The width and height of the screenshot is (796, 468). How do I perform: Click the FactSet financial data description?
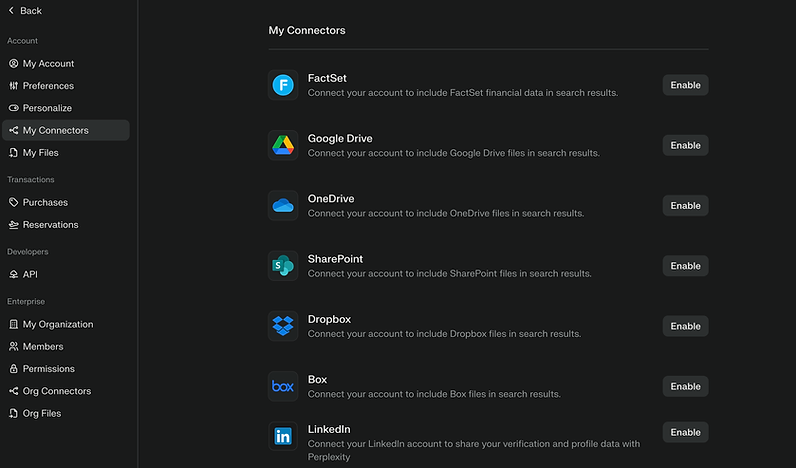click(x=463, y=93)
